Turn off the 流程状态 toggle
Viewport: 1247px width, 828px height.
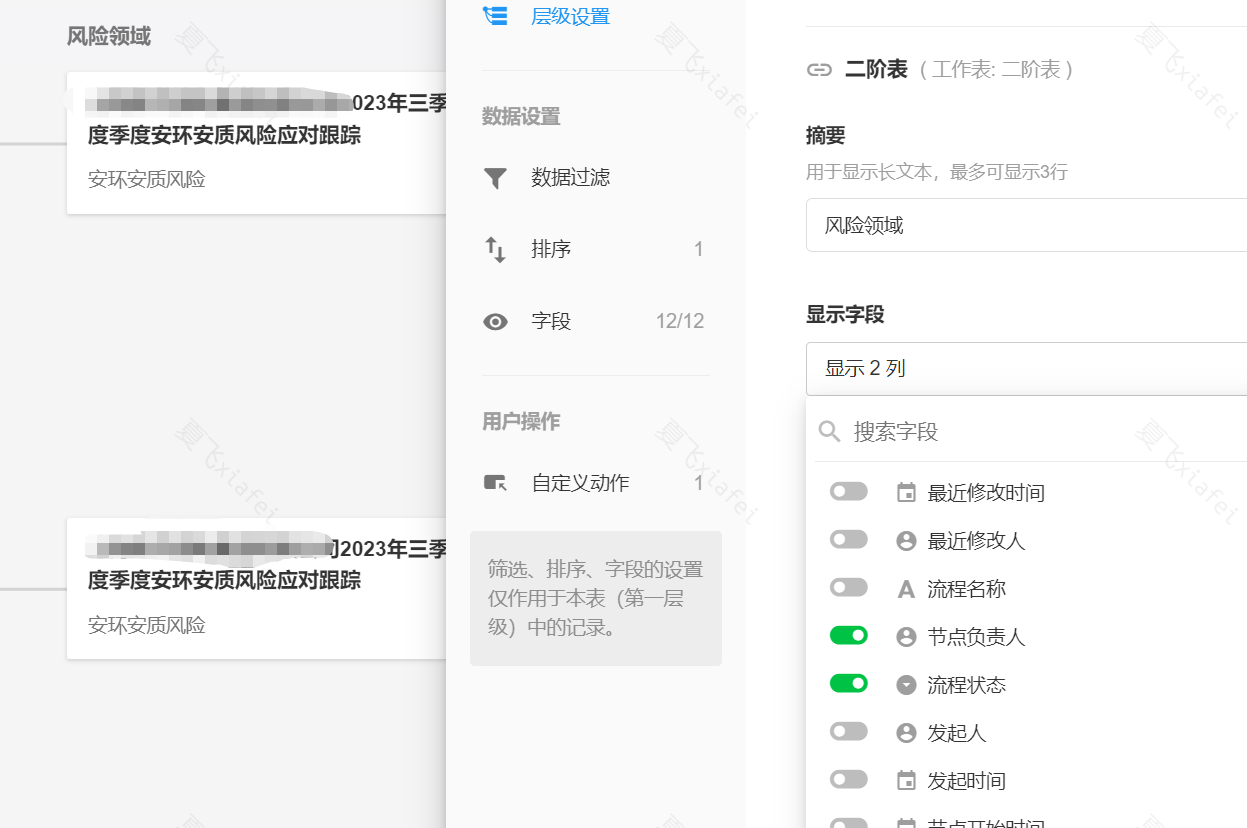coord(849,684)
